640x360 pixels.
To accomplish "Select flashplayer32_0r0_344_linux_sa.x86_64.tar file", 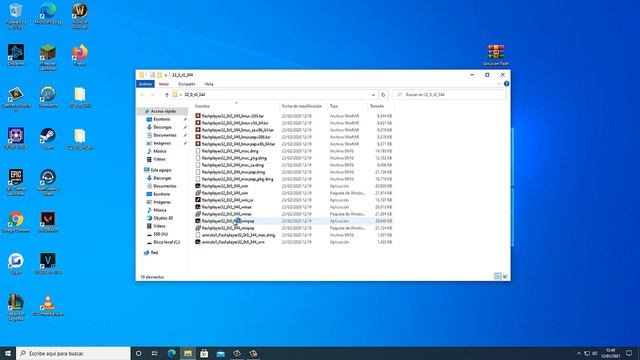I will click(x=238, y=130).
